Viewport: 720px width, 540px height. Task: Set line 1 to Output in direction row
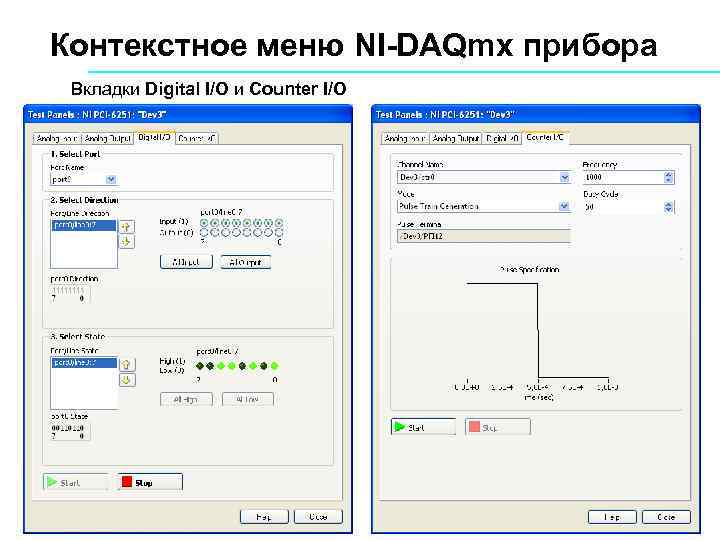tap(268, 233)
